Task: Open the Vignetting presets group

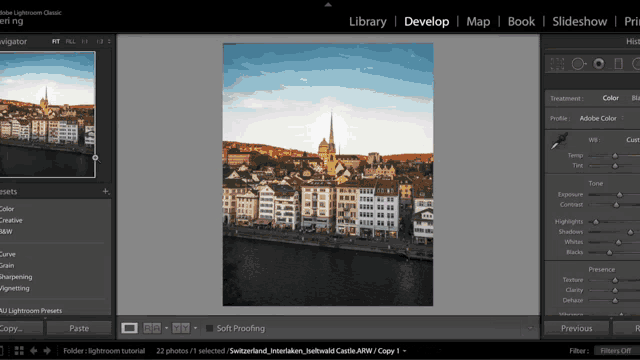Action: [x=15, y=289]
